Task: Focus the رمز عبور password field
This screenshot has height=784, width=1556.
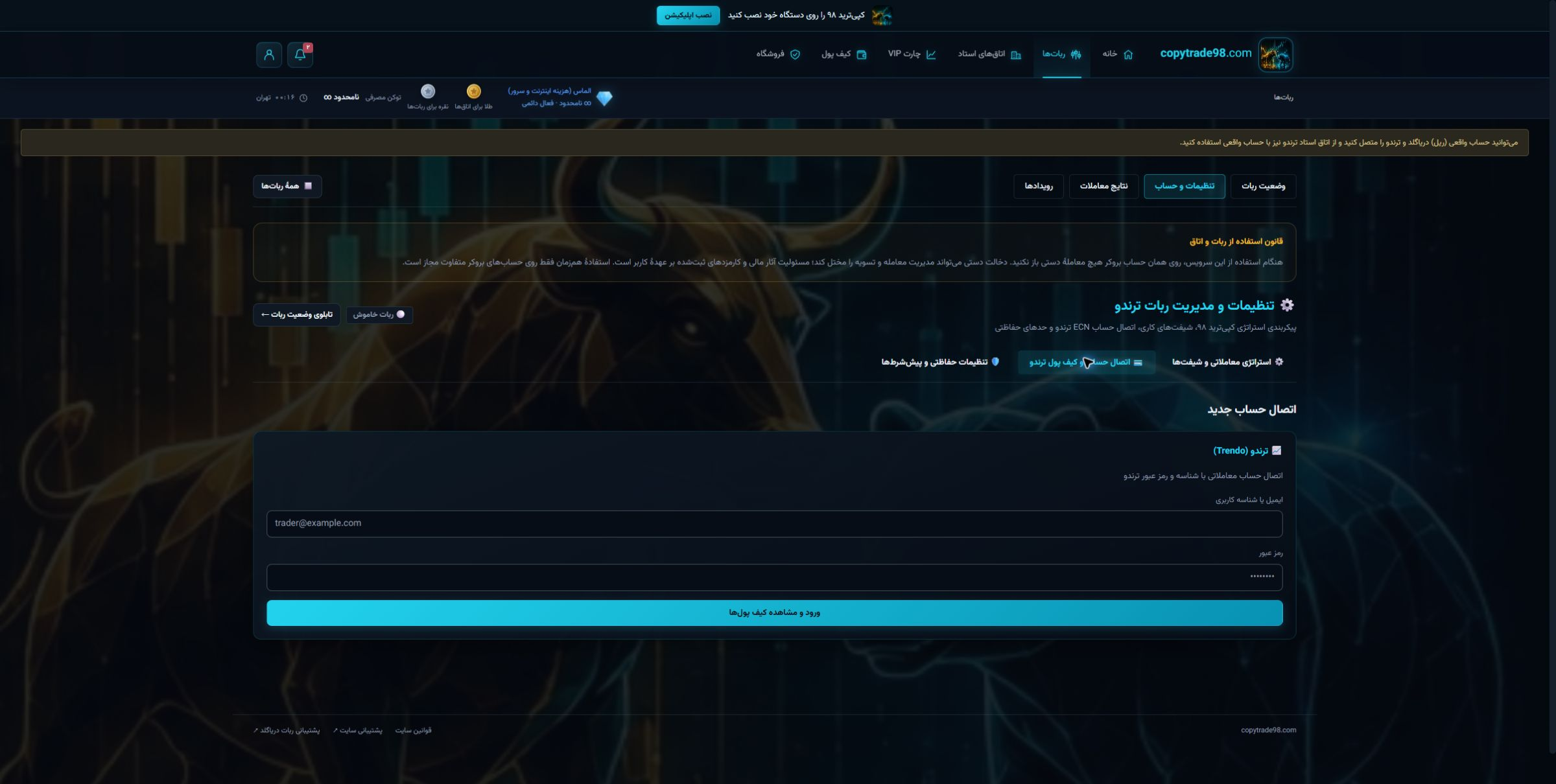Action: (x=774, y=577)
